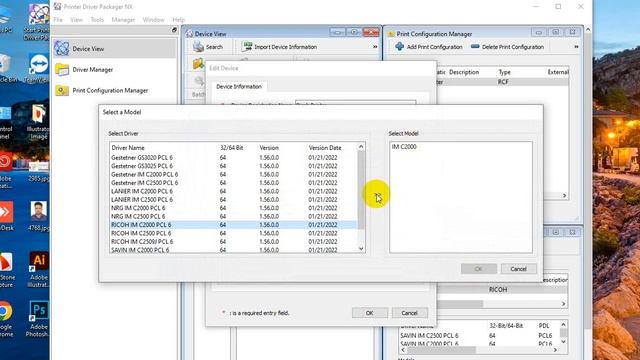Select Gestetner IM C2000 PCL 6 driver
Viewport: 640px width, 360px height.
[x=233, y=174]
